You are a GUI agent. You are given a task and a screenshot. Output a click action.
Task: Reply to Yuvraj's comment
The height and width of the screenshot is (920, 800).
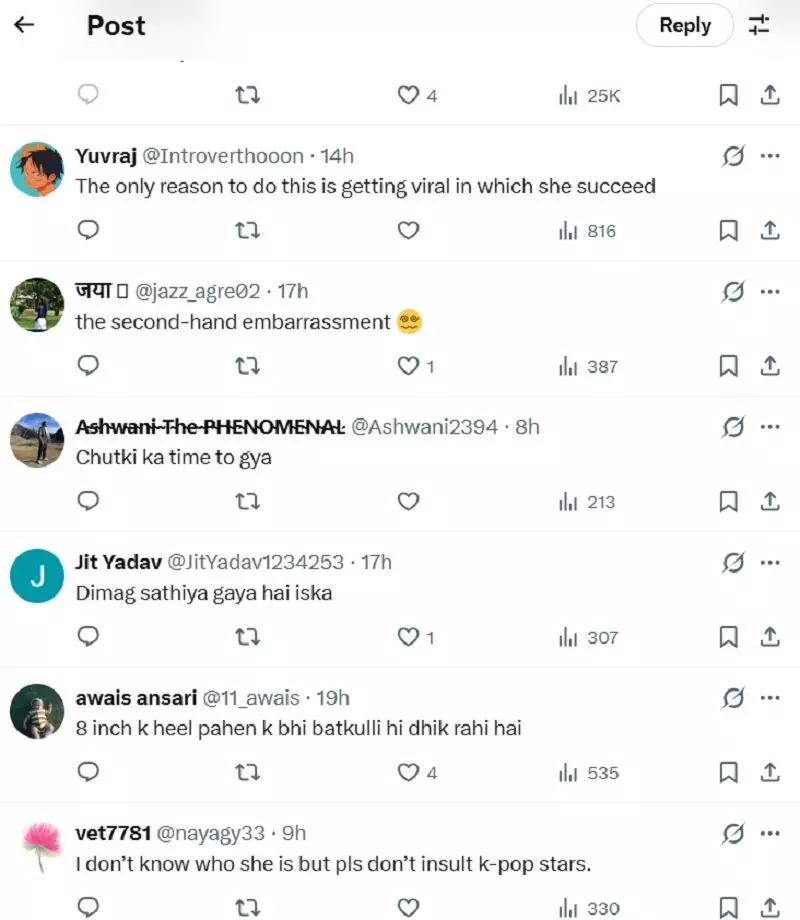coord(88,231)
